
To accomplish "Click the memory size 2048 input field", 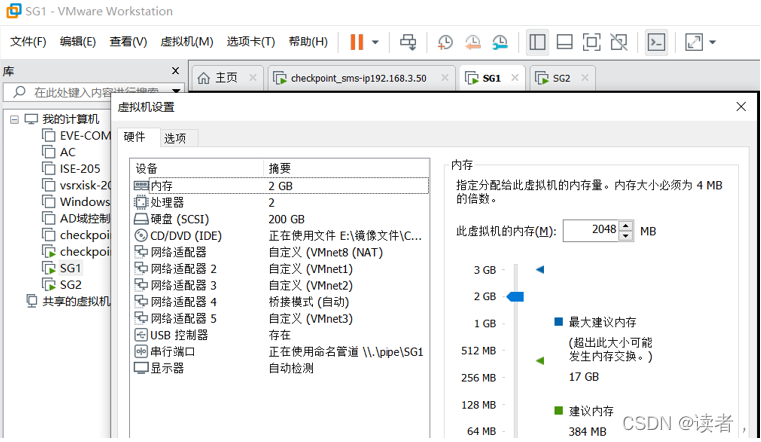I will coord(591,230).
